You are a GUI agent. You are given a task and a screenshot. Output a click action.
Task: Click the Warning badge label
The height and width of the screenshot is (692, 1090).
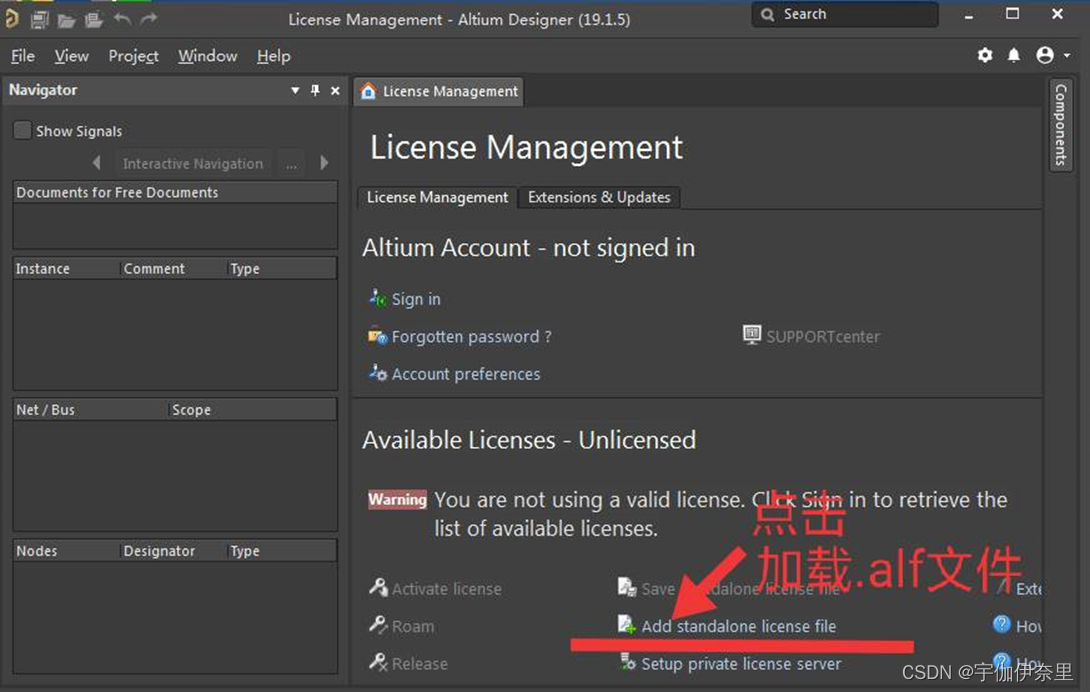(x=397, y=499)
